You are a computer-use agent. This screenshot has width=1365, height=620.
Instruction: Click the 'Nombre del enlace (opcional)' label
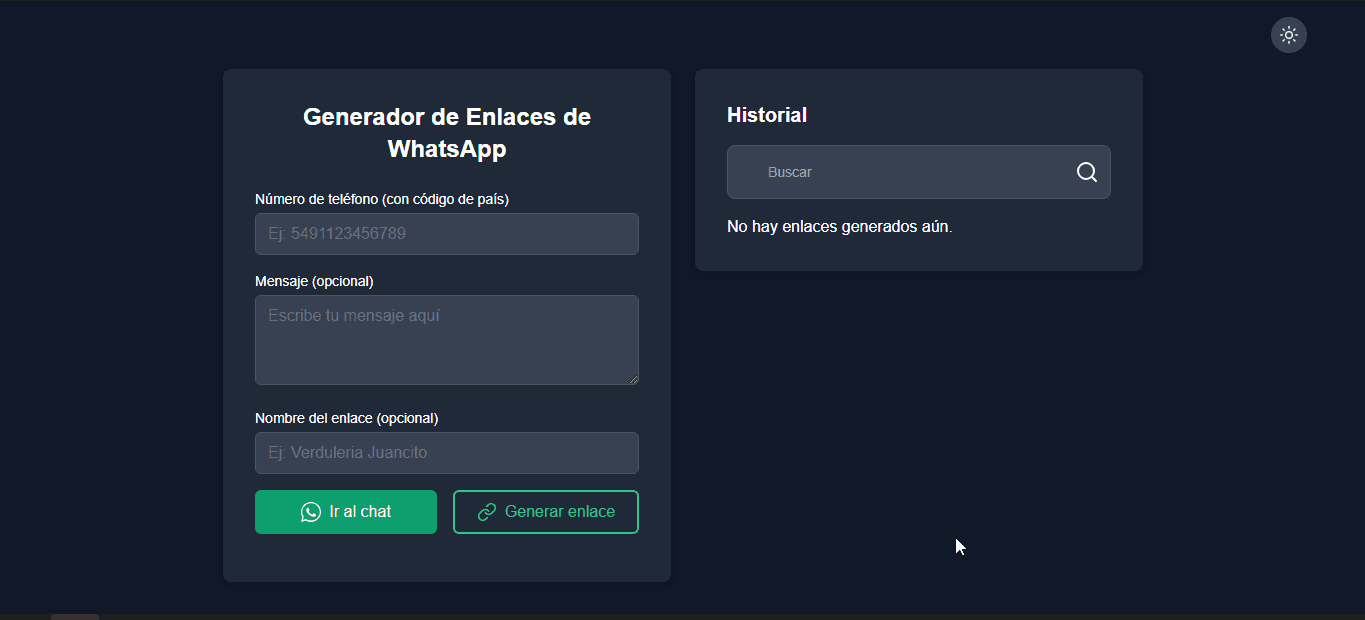(347, 418)
